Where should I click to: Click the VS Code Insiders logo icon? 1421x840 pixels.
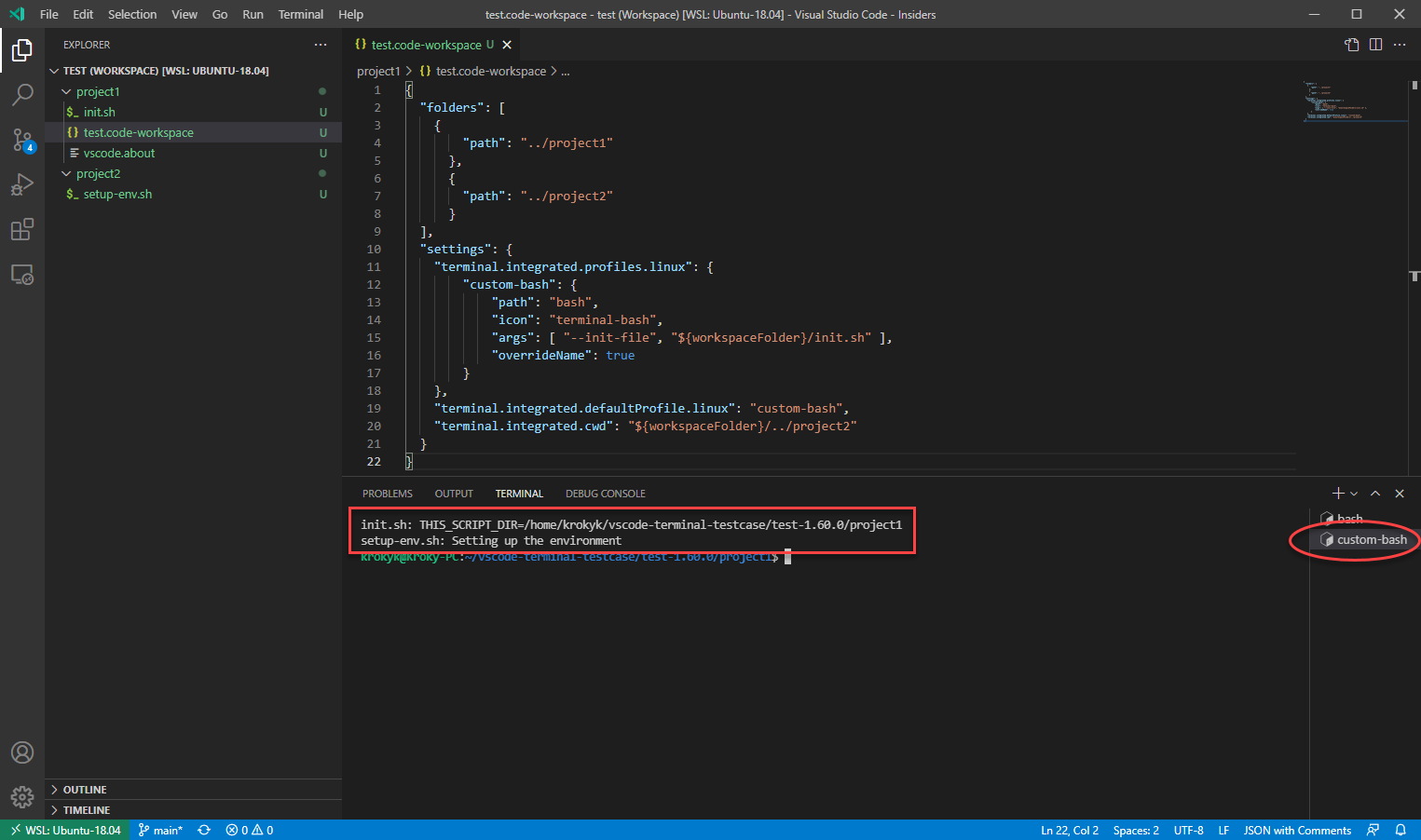click(x=17, y=14)
